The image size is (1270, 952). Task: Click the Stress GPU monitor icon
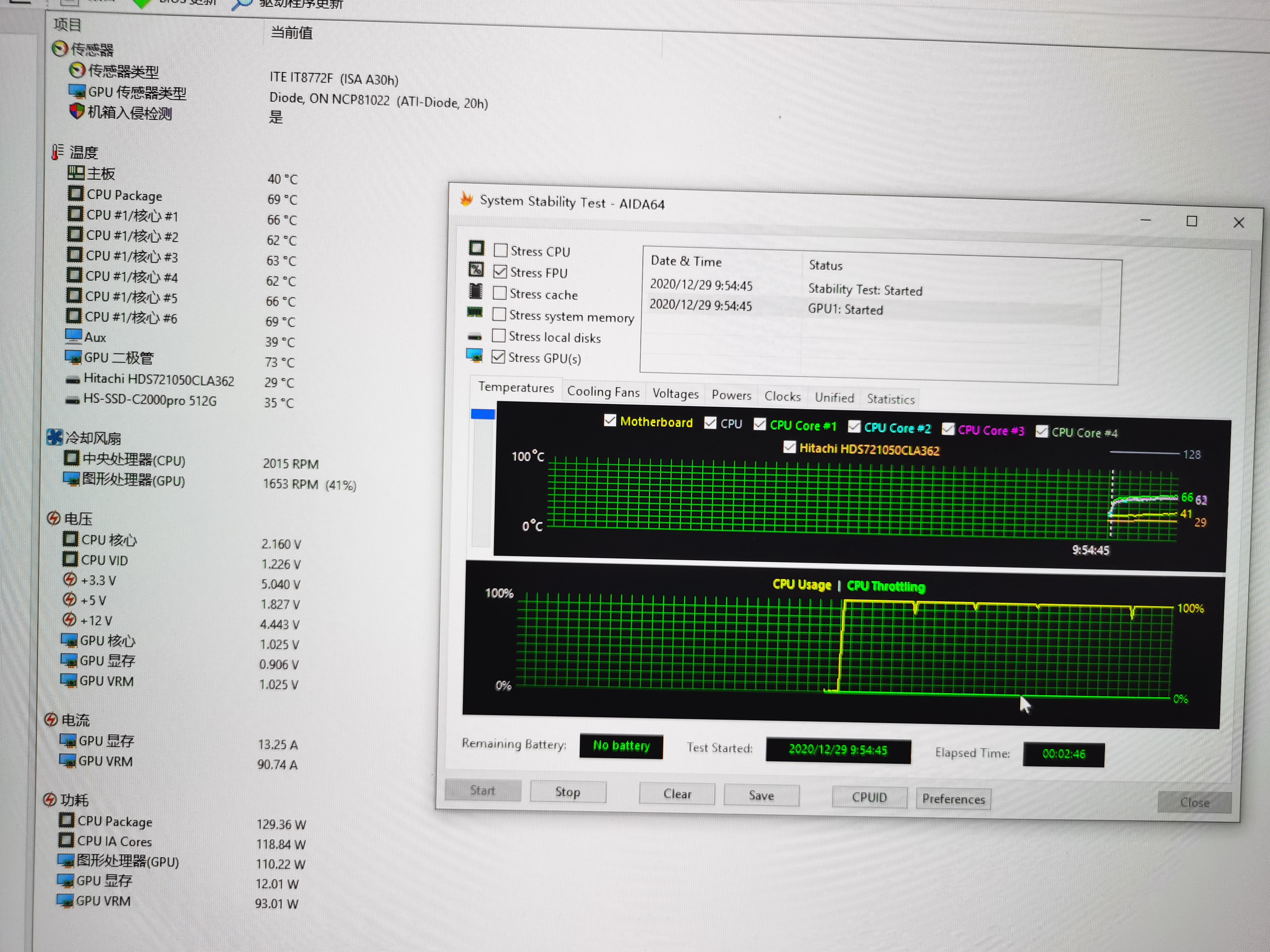tap(474, 355)
